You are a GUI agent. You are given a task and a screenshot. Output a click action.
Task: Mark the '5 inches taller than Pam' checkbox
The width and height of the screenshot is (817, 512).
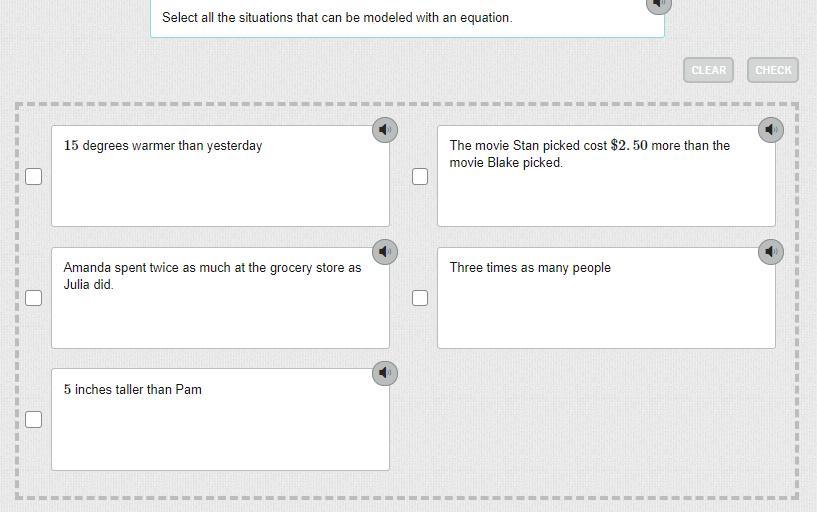click(34, 420)
